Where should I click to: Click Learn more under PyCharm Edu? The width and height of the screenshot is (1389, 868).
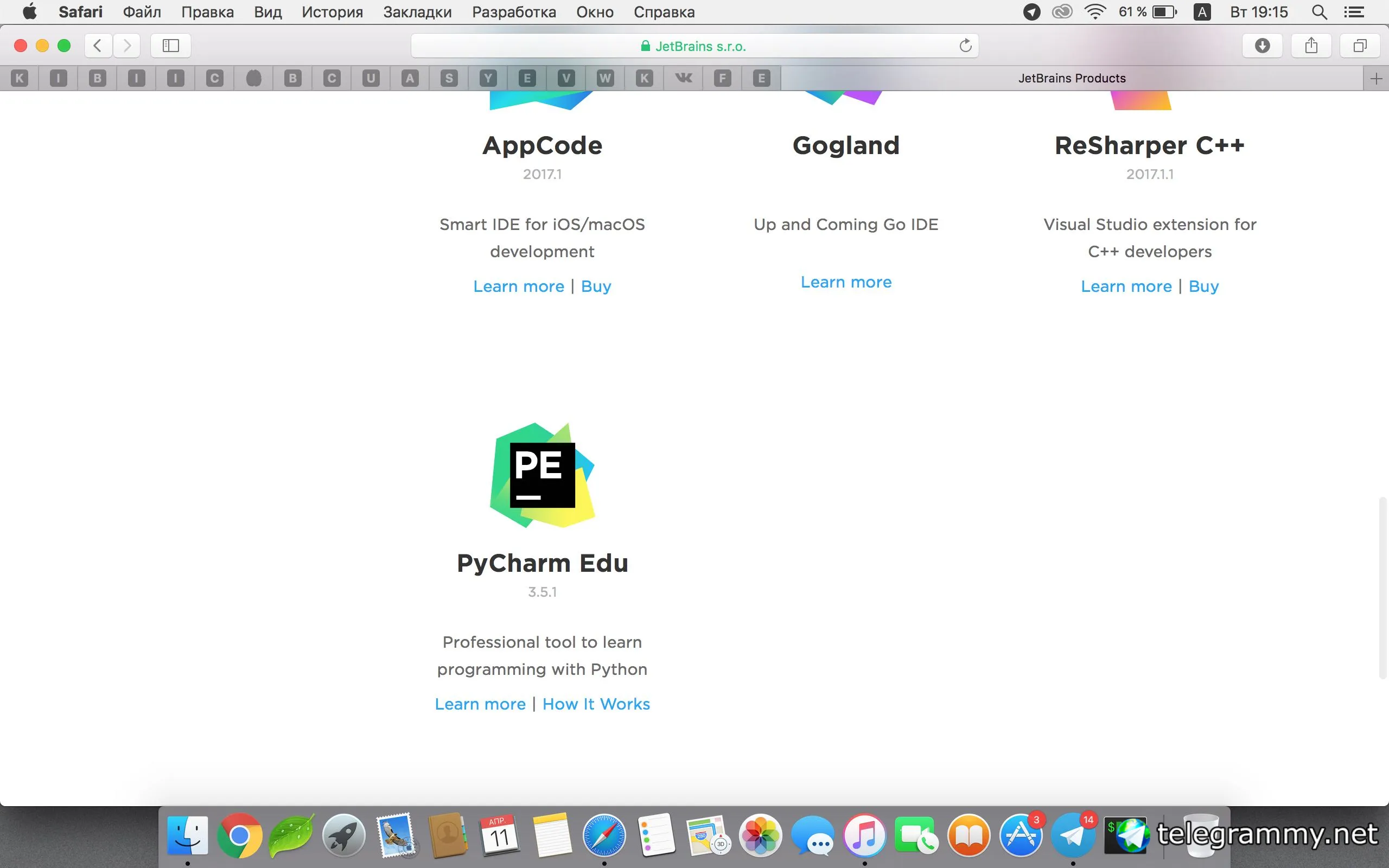click(480, 704)
